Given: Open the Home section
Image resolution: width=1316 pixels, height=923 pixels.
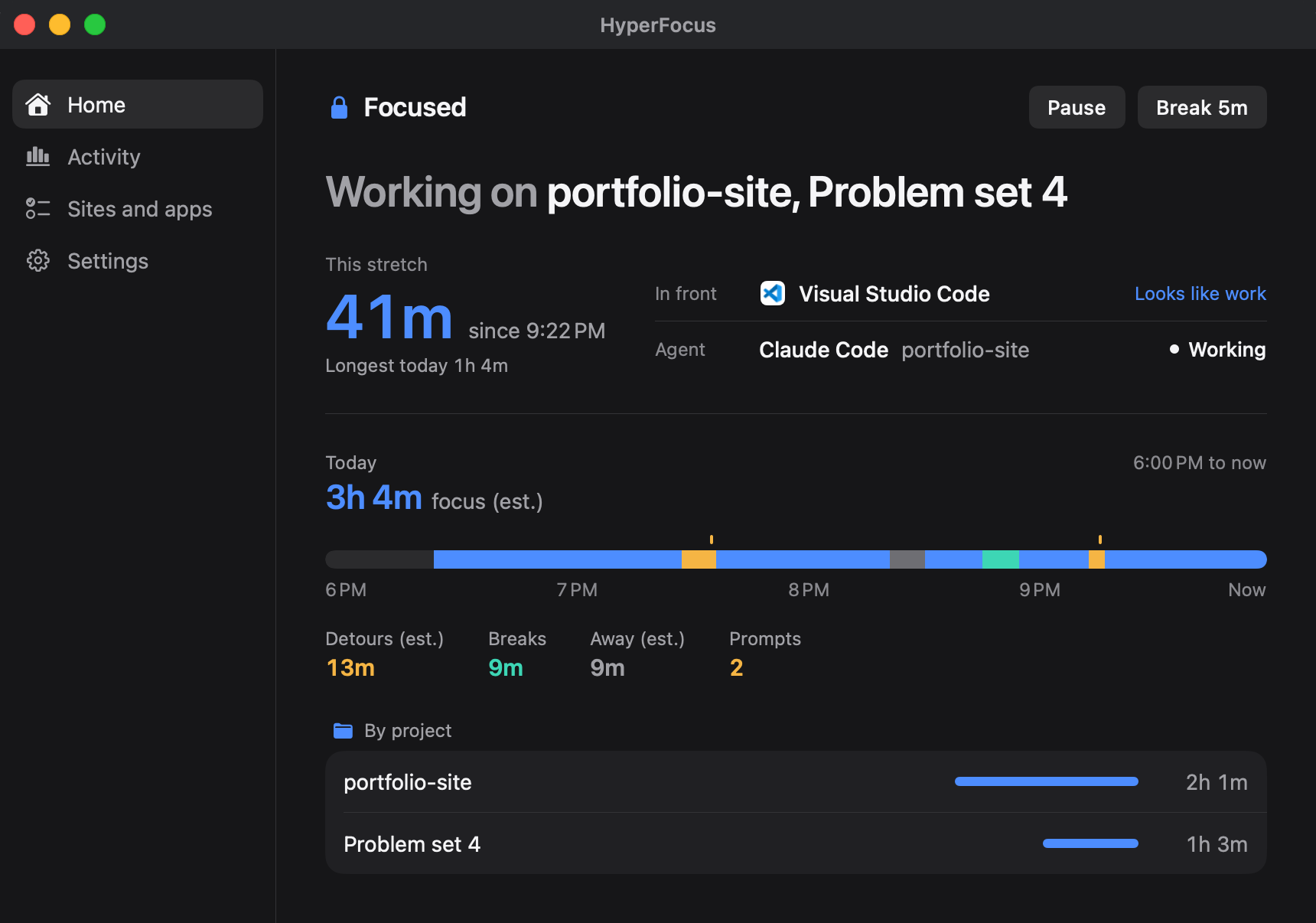Looking at the screenshot, I should pos(138,104).
